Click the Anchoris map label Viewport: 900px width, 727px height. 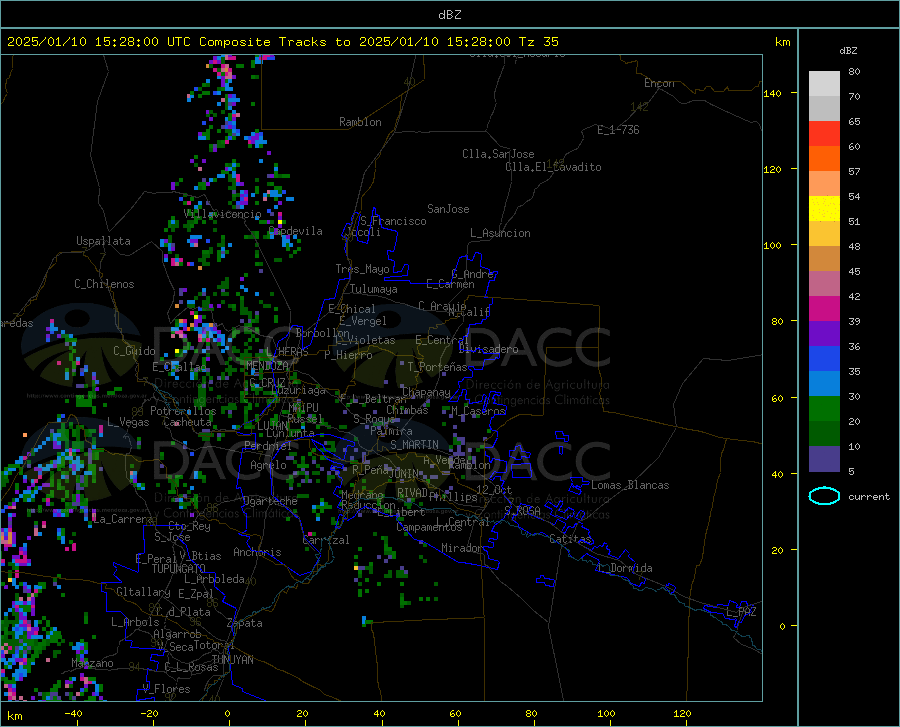click(x=257, y=552)
